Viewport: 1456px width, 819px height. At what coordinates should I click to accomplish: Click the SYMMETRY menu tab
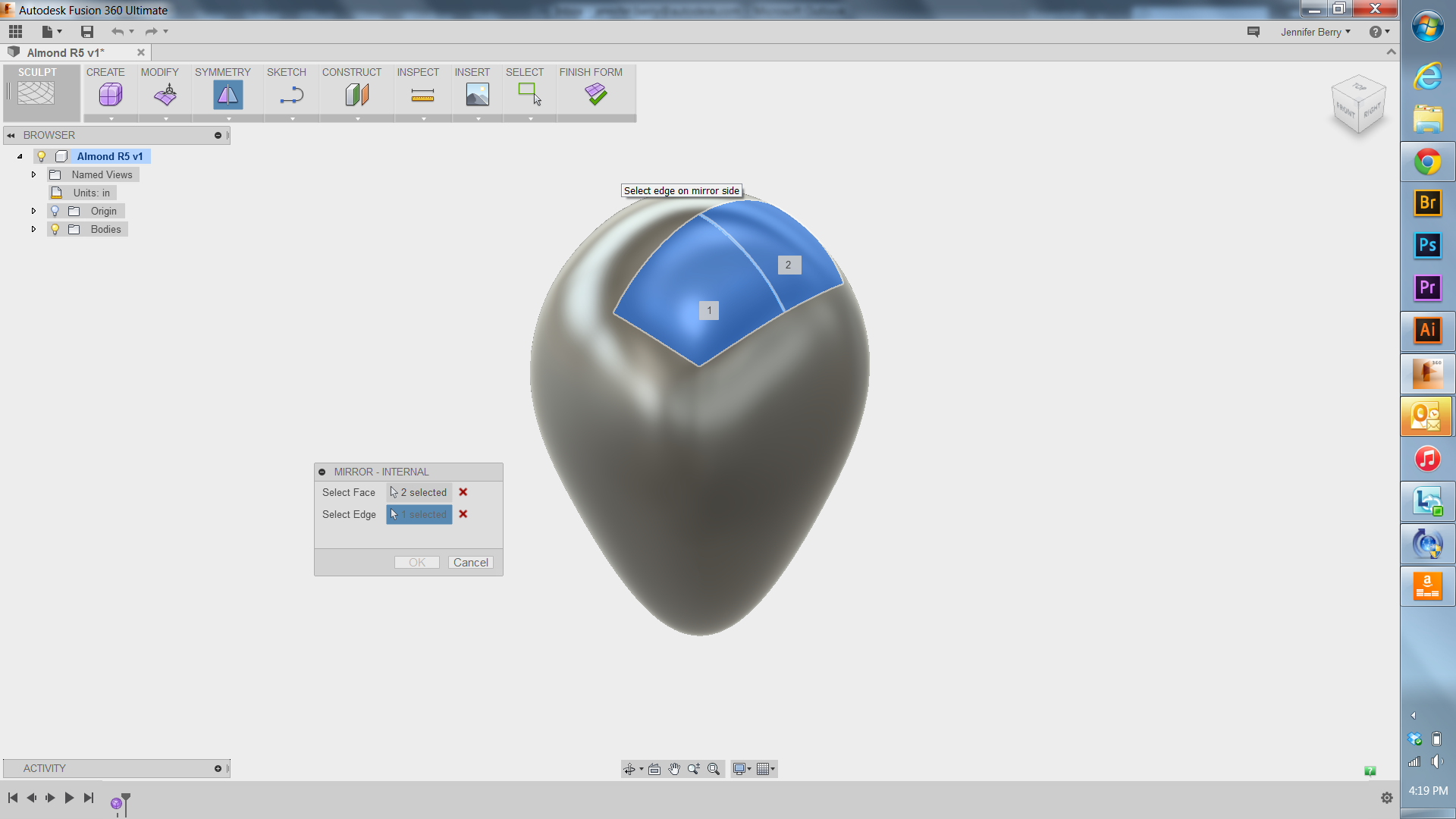222,72
